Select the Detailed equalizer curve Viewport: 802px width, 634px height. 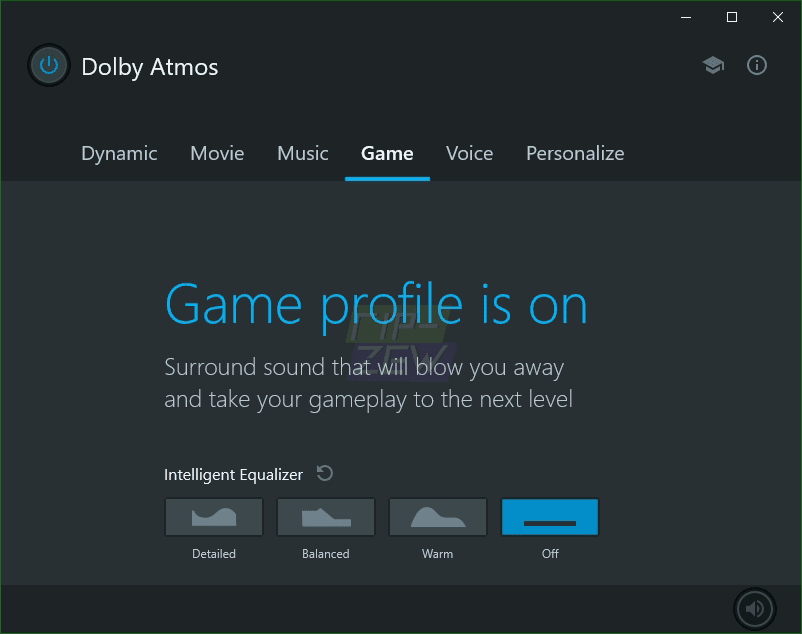click(x=213, y=516)
